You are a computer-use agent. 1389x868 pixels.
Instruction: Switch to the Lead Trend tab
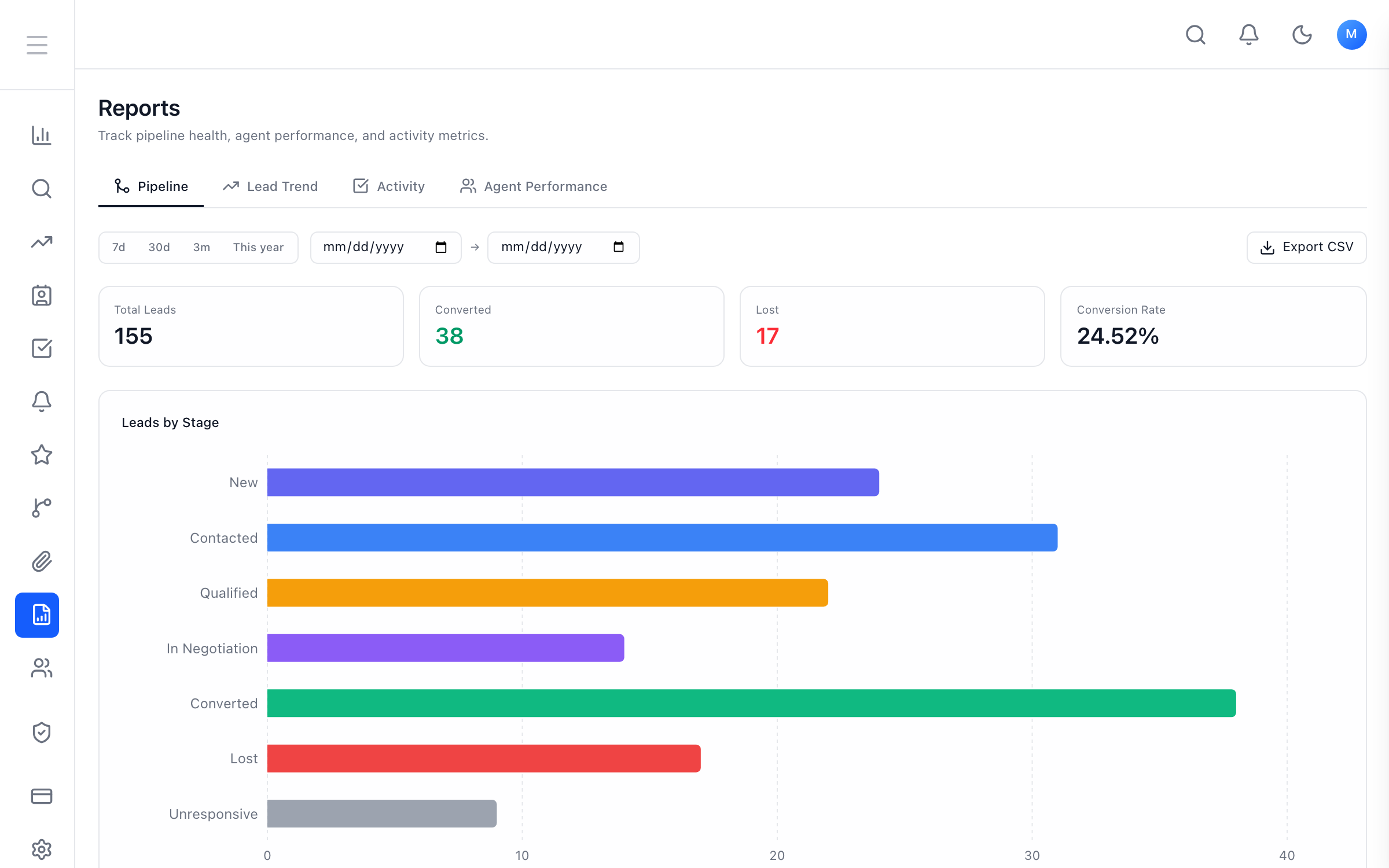270,186
